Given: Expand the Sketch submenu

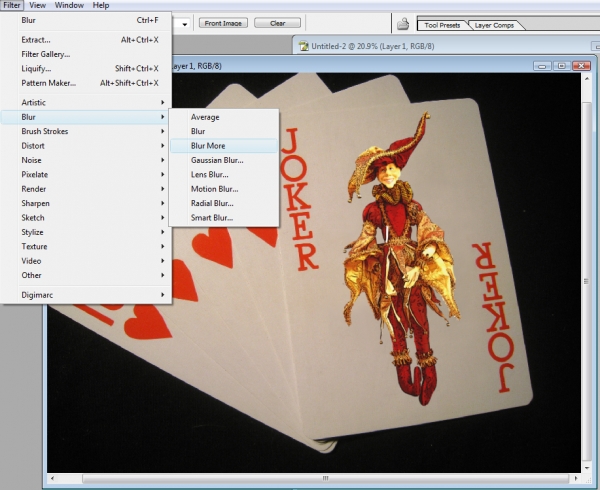Looking at the screenshot, I should (x=86, y=218).
